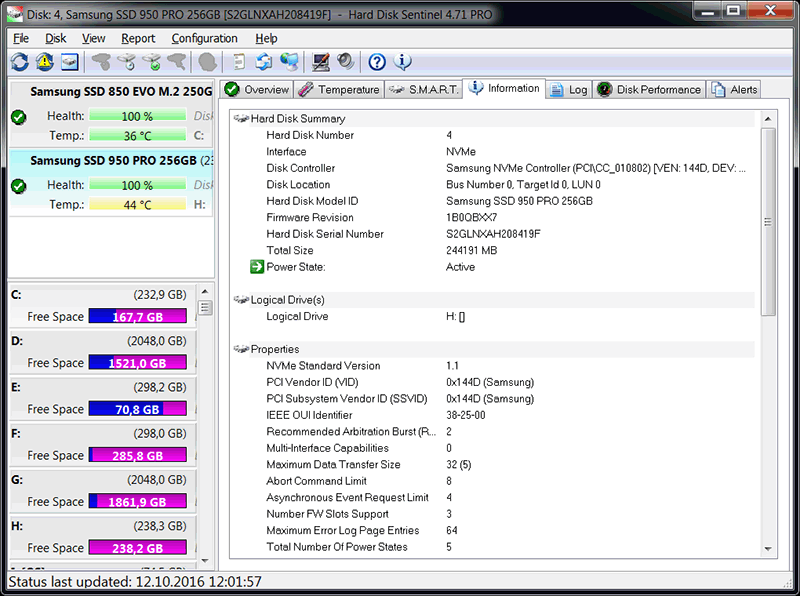
Task: Click the blue hard disk panel toolbar icon
Action: (70, 62)
